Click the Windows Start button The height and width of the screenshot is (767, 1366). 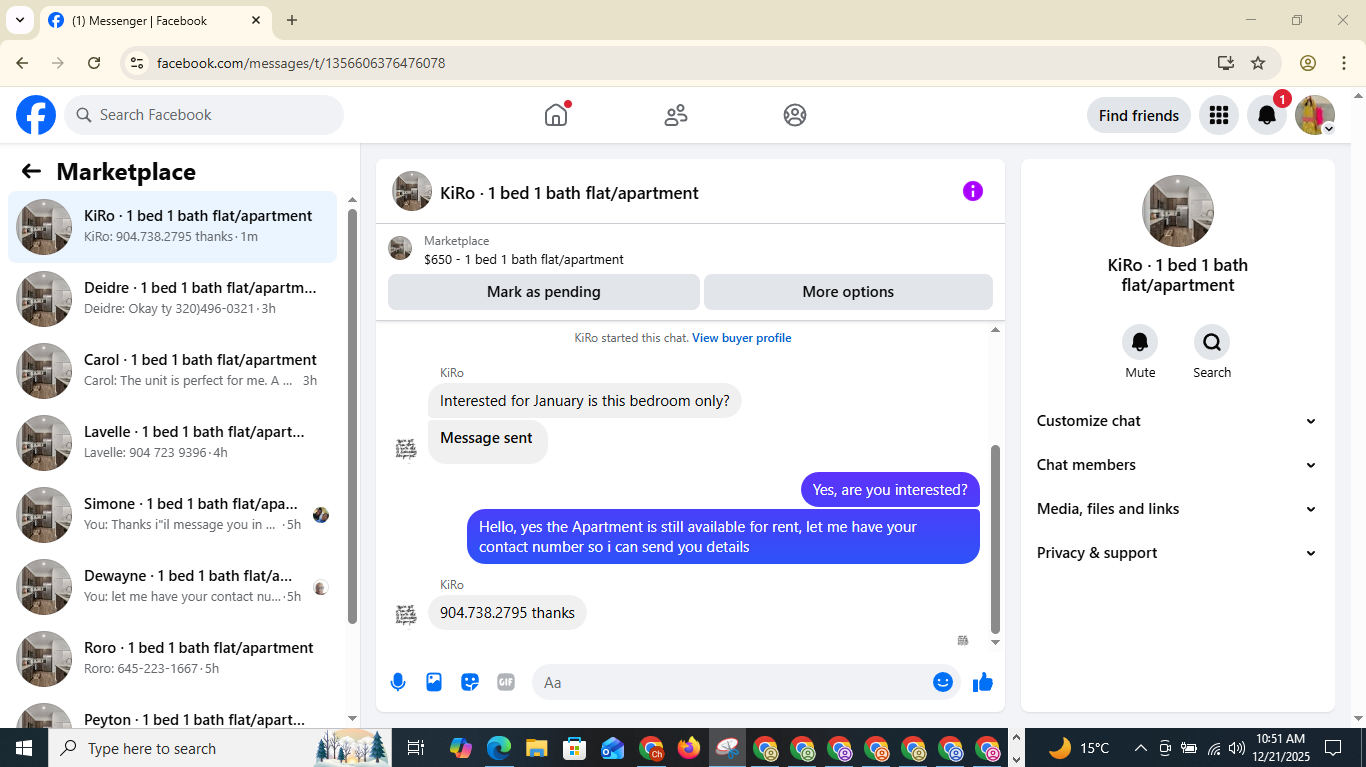point(23,748)
